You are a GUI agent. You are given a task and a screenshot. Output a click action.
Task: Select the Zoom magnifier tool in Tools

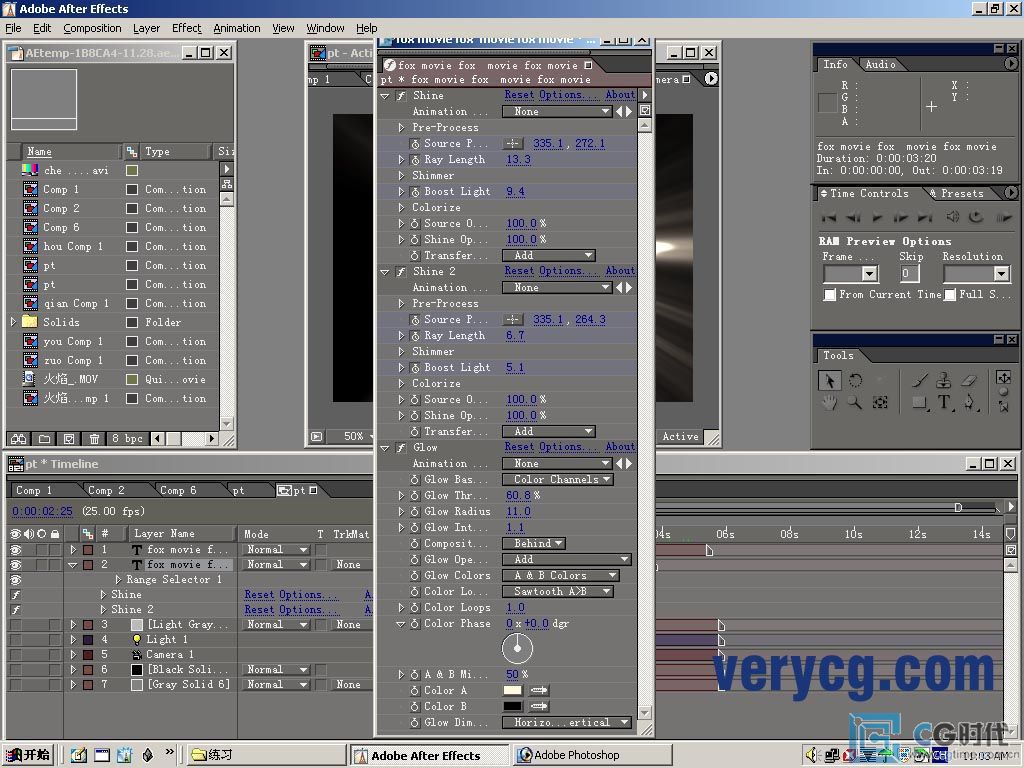855,402
